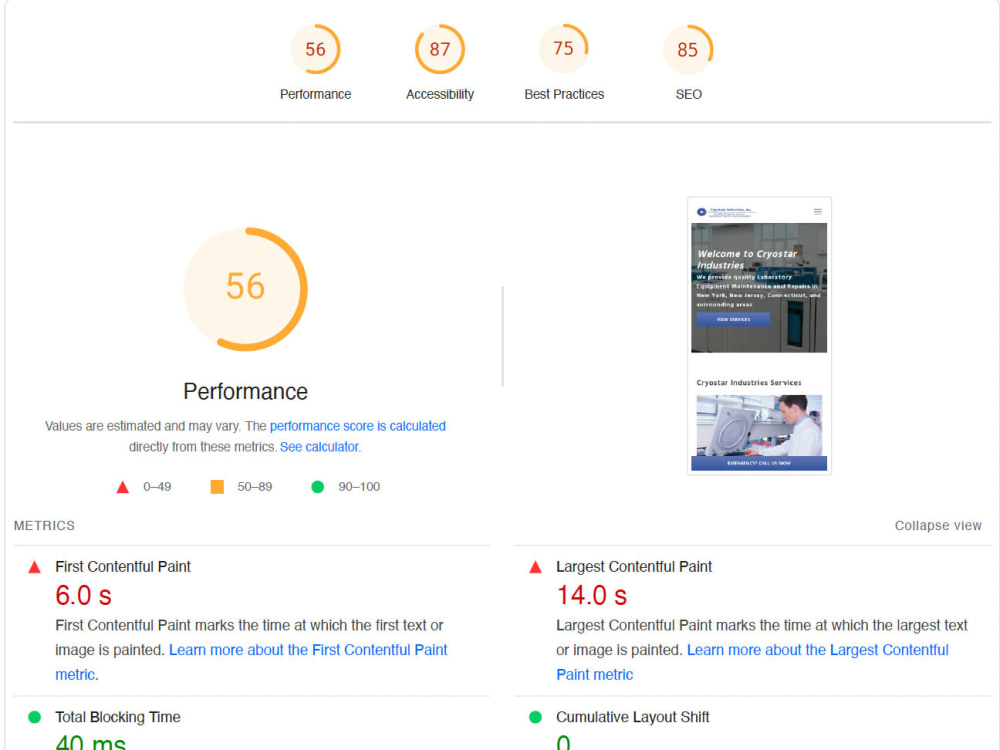Viewport: 1000px width, 750px height.
Task: Click the Accessibility score gauge showing 87
Action: click(439, 49)
